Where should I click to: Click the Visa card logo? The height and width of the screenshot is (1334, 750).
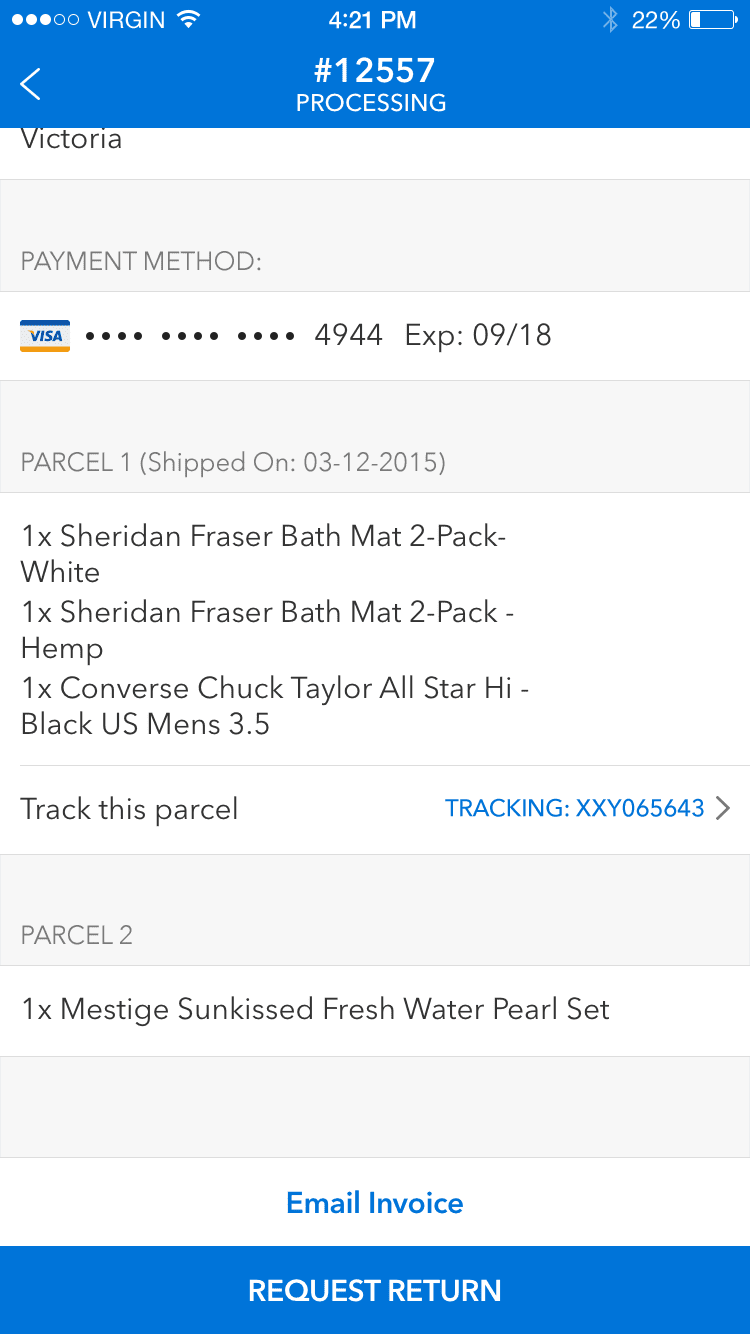(x=45, y=336)
